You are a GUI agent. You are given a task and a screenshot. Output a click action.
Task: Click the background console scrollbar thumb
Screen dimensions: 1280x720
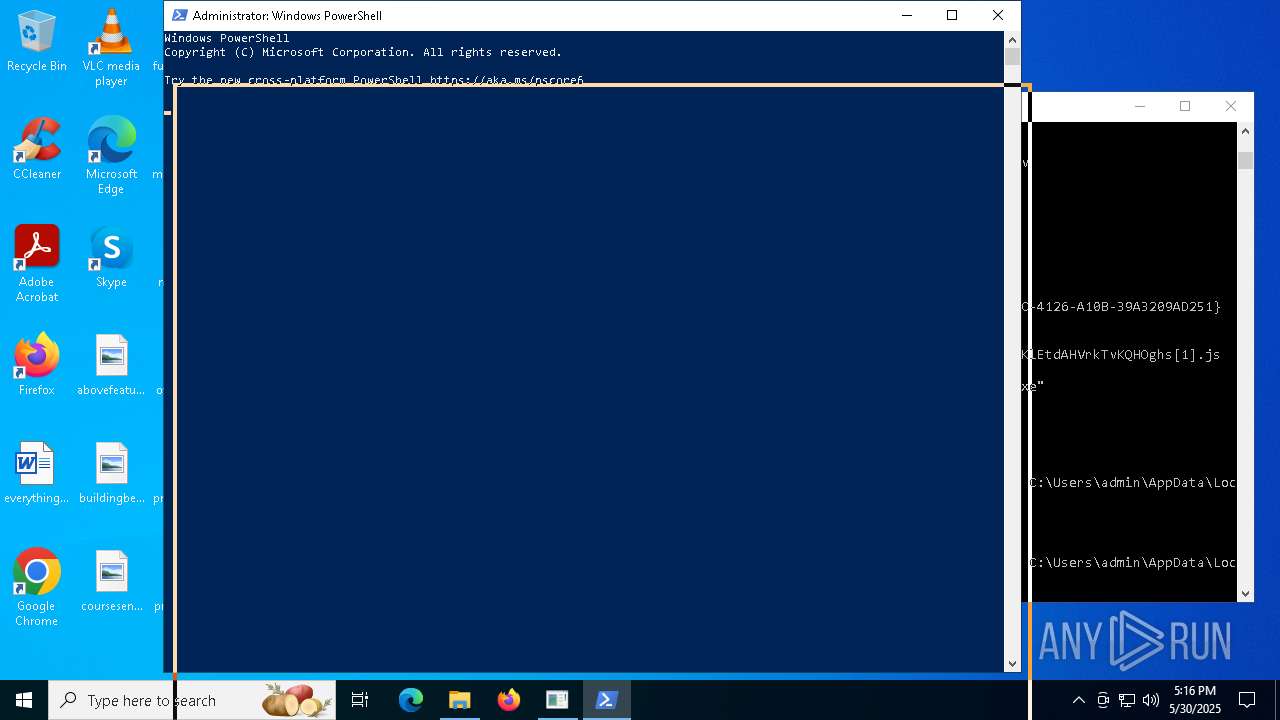1245,161
